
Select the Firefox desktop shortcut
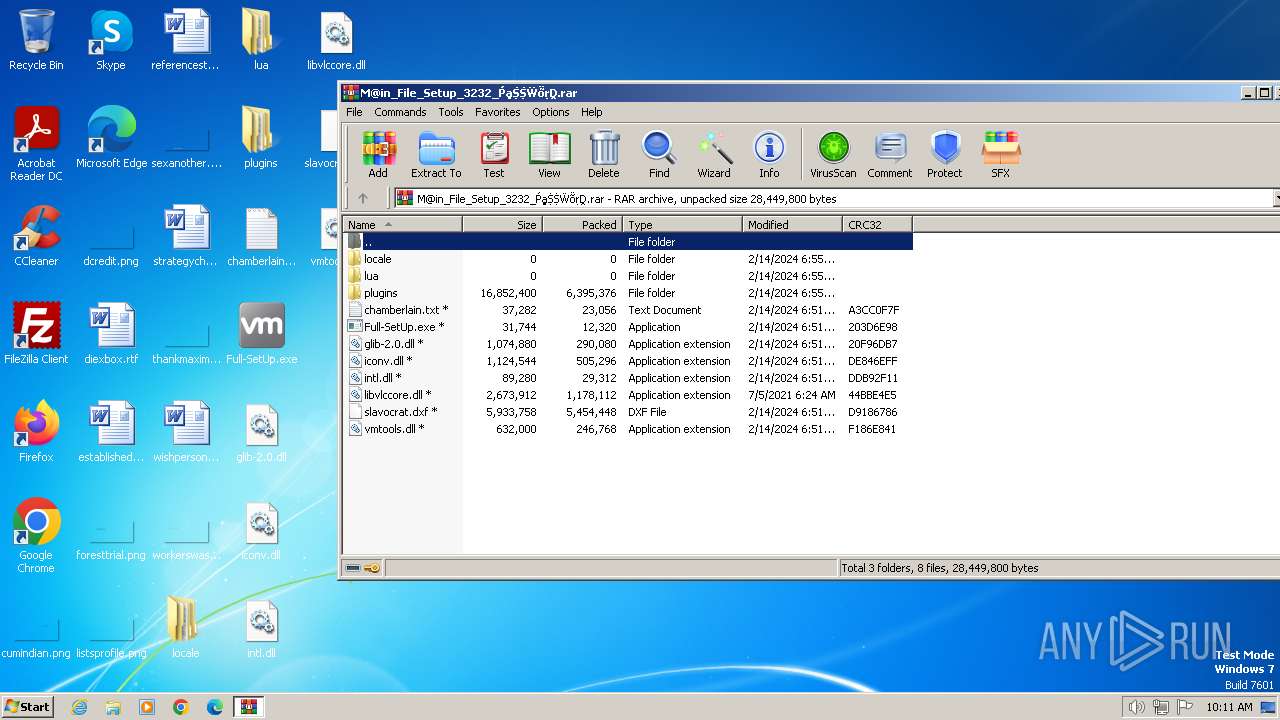[36, 432]
